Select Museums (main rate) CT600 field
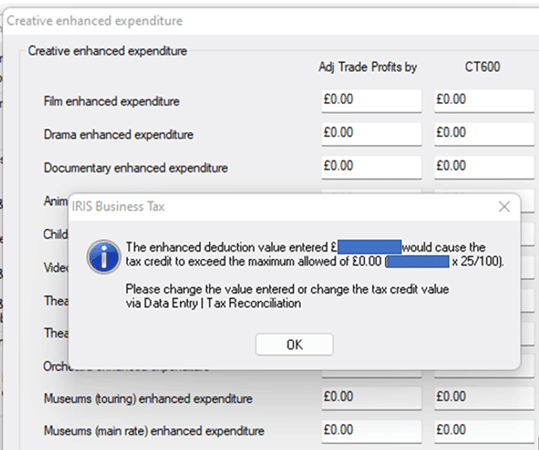 (484, 431)
